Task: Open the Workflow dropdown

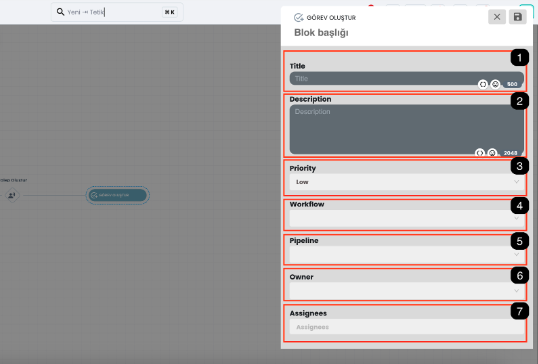Action: 407,218
